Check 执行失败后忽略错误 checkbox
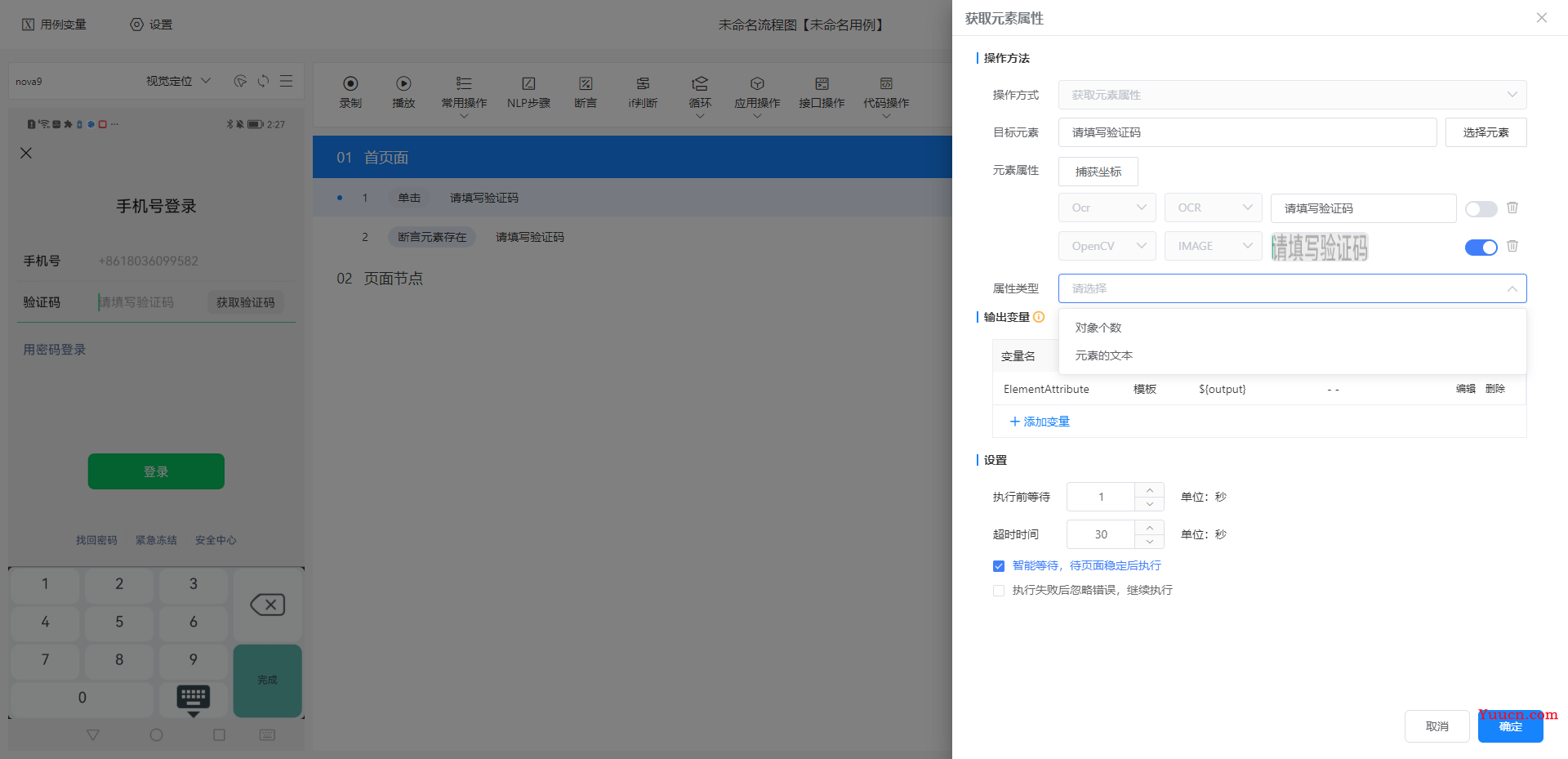 click(x=998, y=591)
